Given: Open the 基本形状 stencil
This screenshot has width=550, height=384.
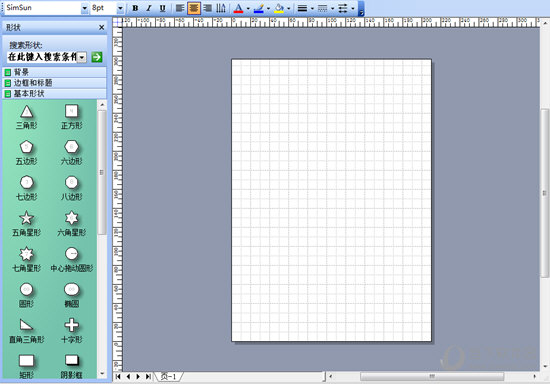Looking at the screenshot, I should pos(54,94).
